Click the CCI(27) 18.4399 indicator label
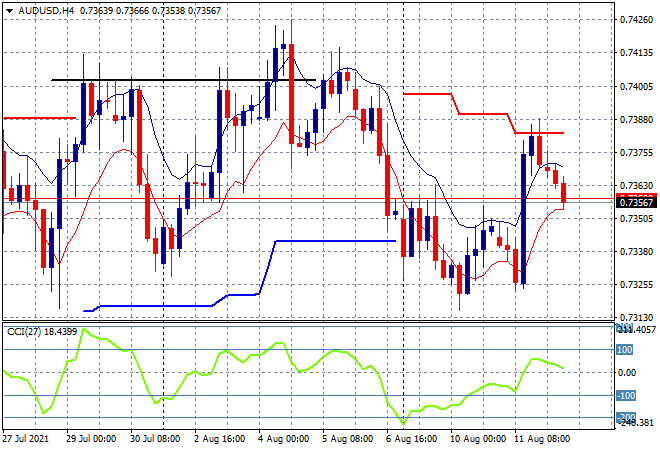The image size is (660, 450). (42, 332)
